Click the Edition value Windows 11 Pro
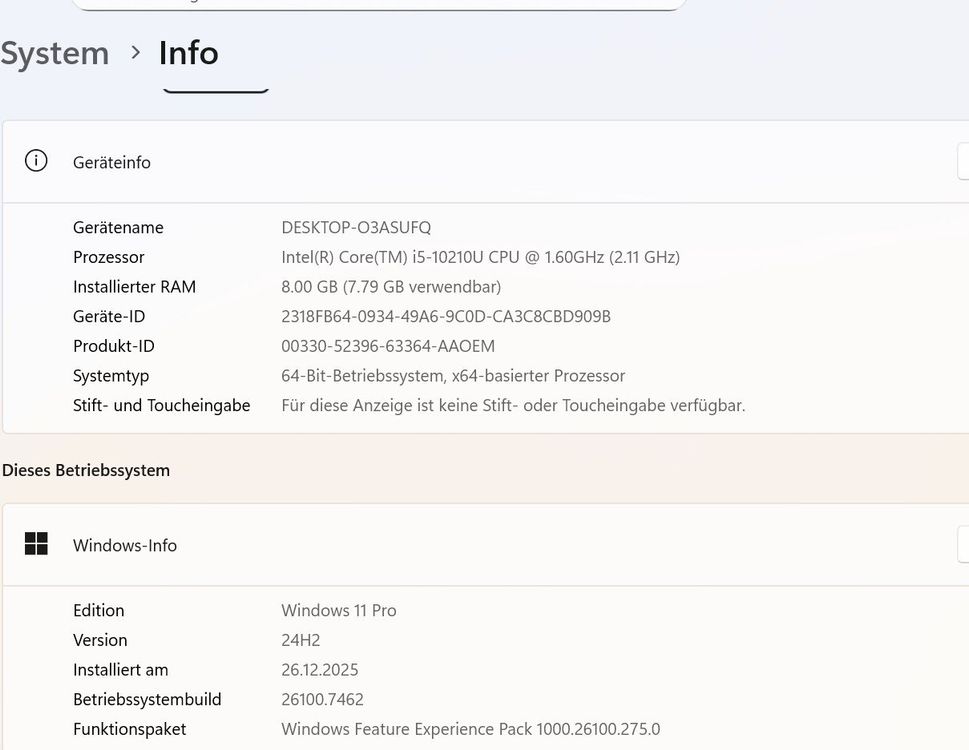The height and width of the screenshot is (750, 969). pyautogui.click(x=338, y=610)
